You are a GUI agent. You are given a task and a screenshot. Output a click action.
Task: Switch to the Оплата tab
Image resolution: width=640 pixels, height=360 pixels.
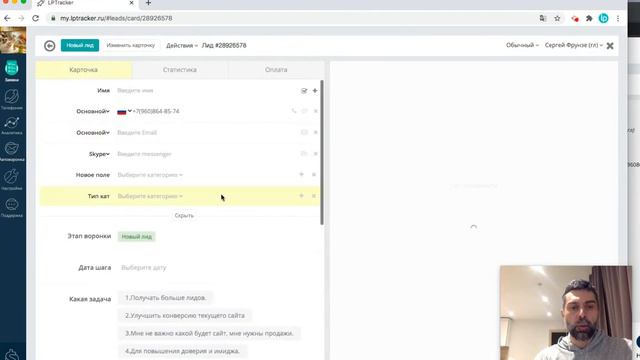click(276, 70)
